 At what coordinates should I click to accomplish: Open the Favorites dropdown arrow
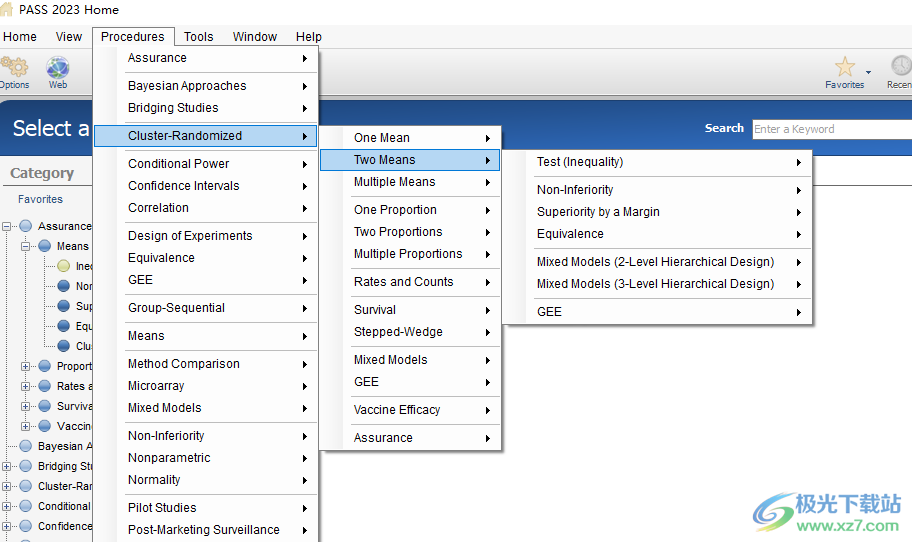pos(868,72)
